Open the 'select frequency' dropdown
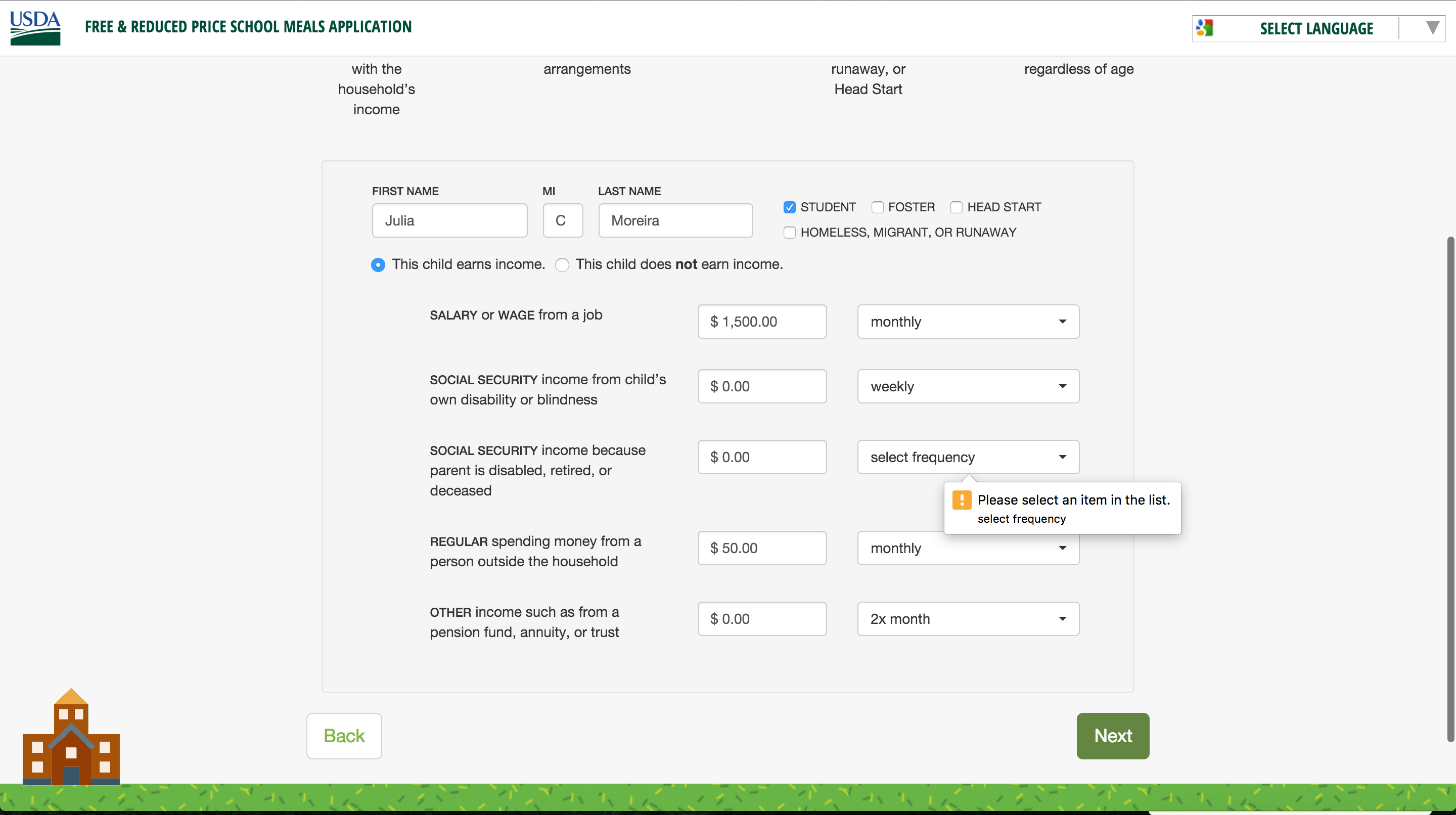The width and height of the screenshot is (1456, 815). (x=968, y=457)
